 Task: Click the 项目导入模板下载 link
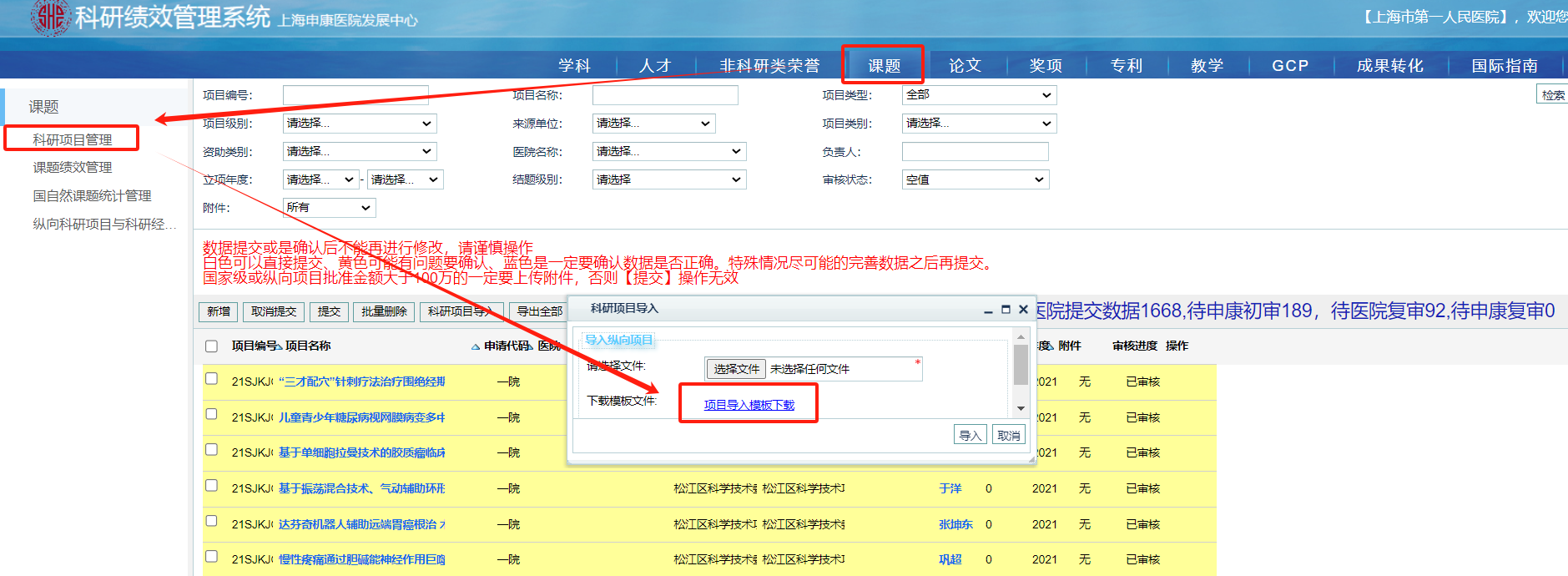point(749,405)
